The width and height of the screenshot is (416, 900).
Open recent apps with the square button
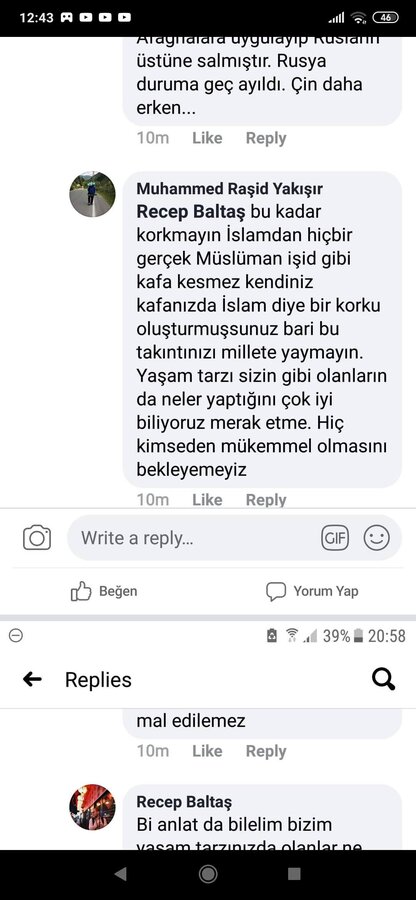click(294, 874)
